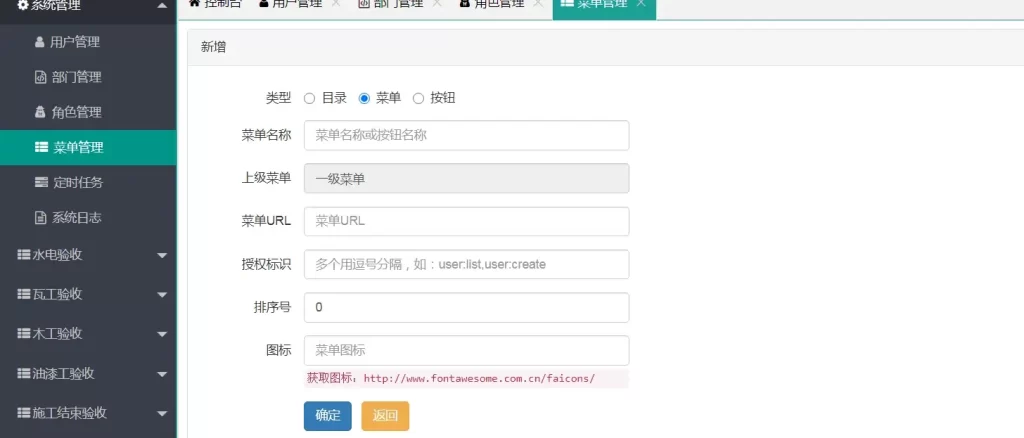Viewport: 1024px width, 438px height.
Task: Open the fontawesome.com.cn icons link
Action: click(479, 378)
